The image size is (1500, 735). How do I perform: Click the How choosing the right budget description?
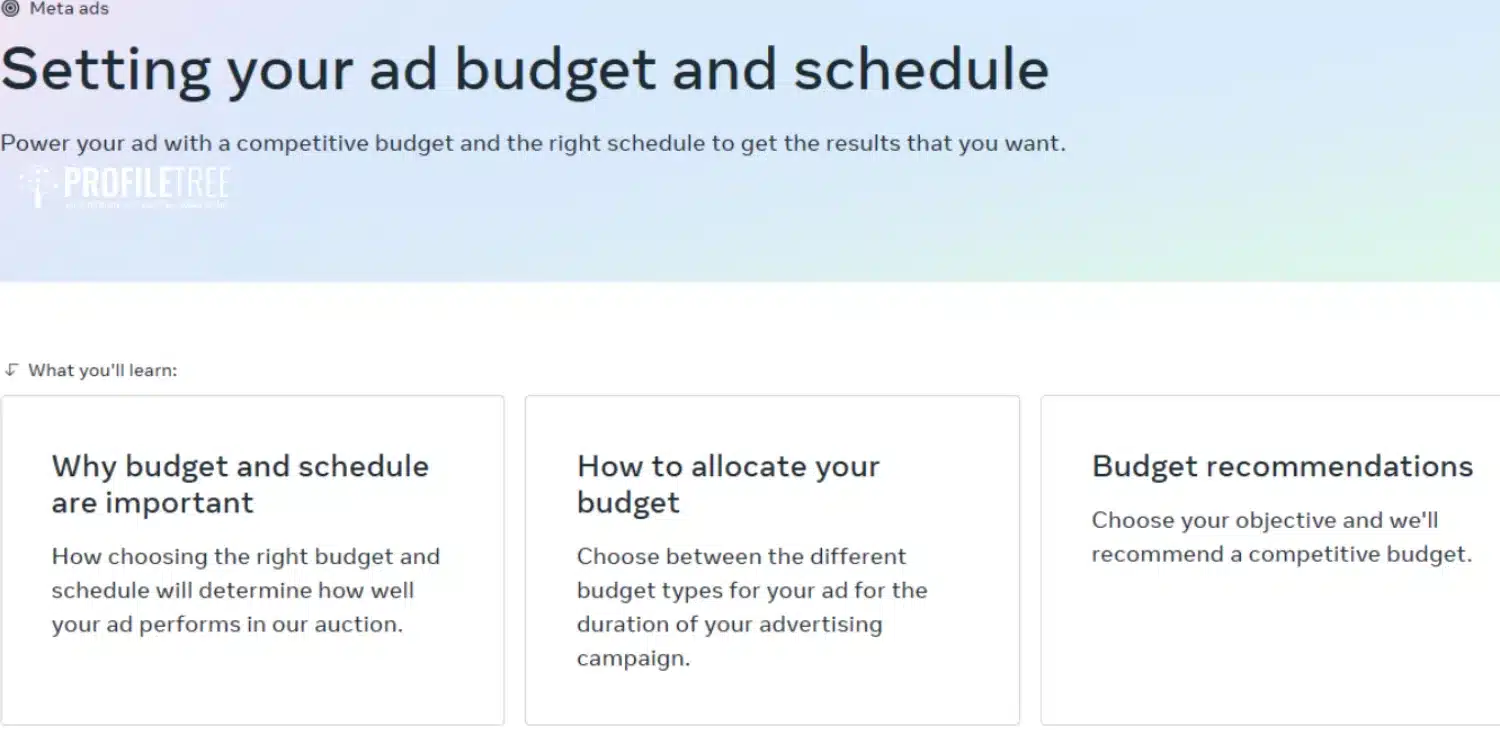pos(246,590)
